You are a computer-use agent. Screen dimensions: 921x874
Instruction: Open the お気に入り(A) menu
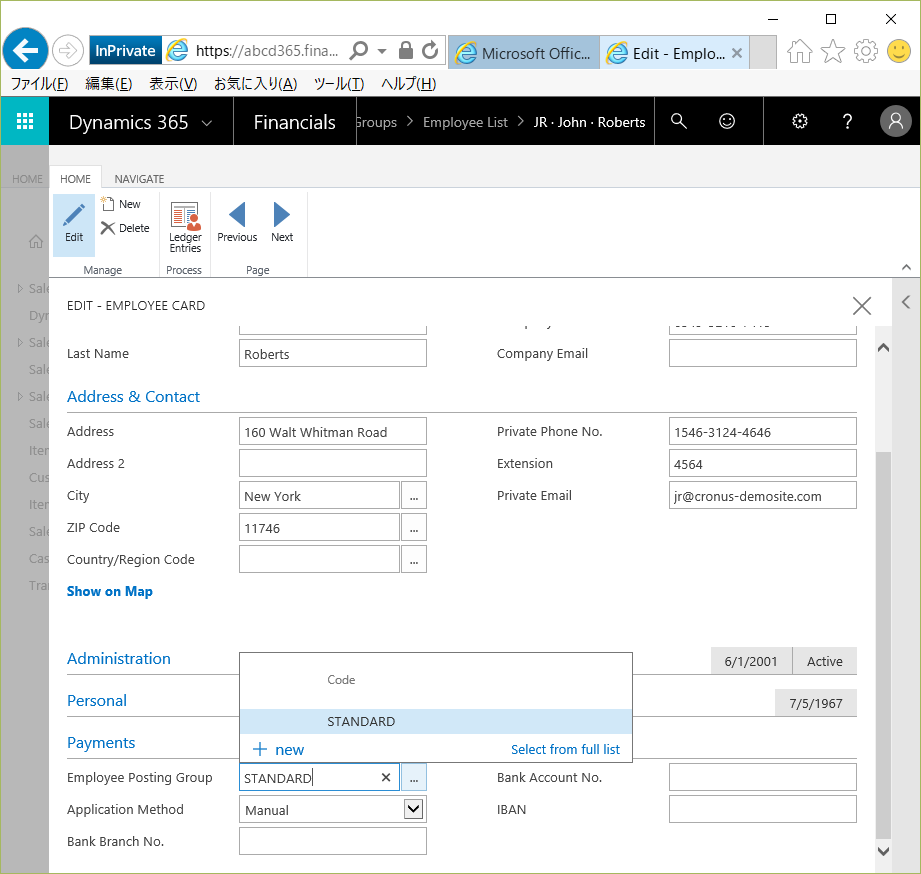click(256, 84)
